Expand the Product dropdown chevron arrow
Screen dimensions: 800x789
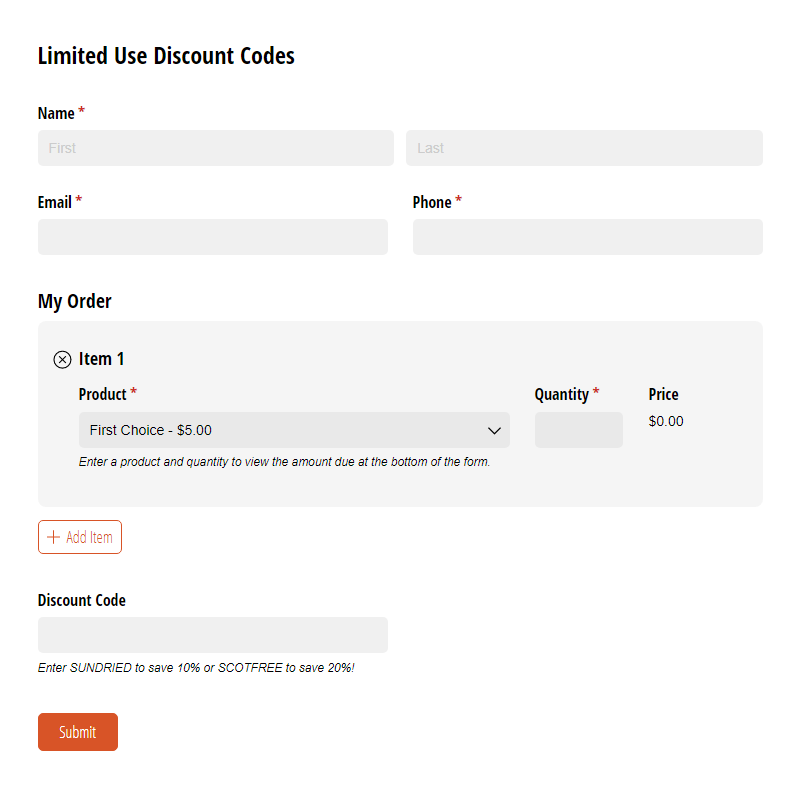coord(493,431)
